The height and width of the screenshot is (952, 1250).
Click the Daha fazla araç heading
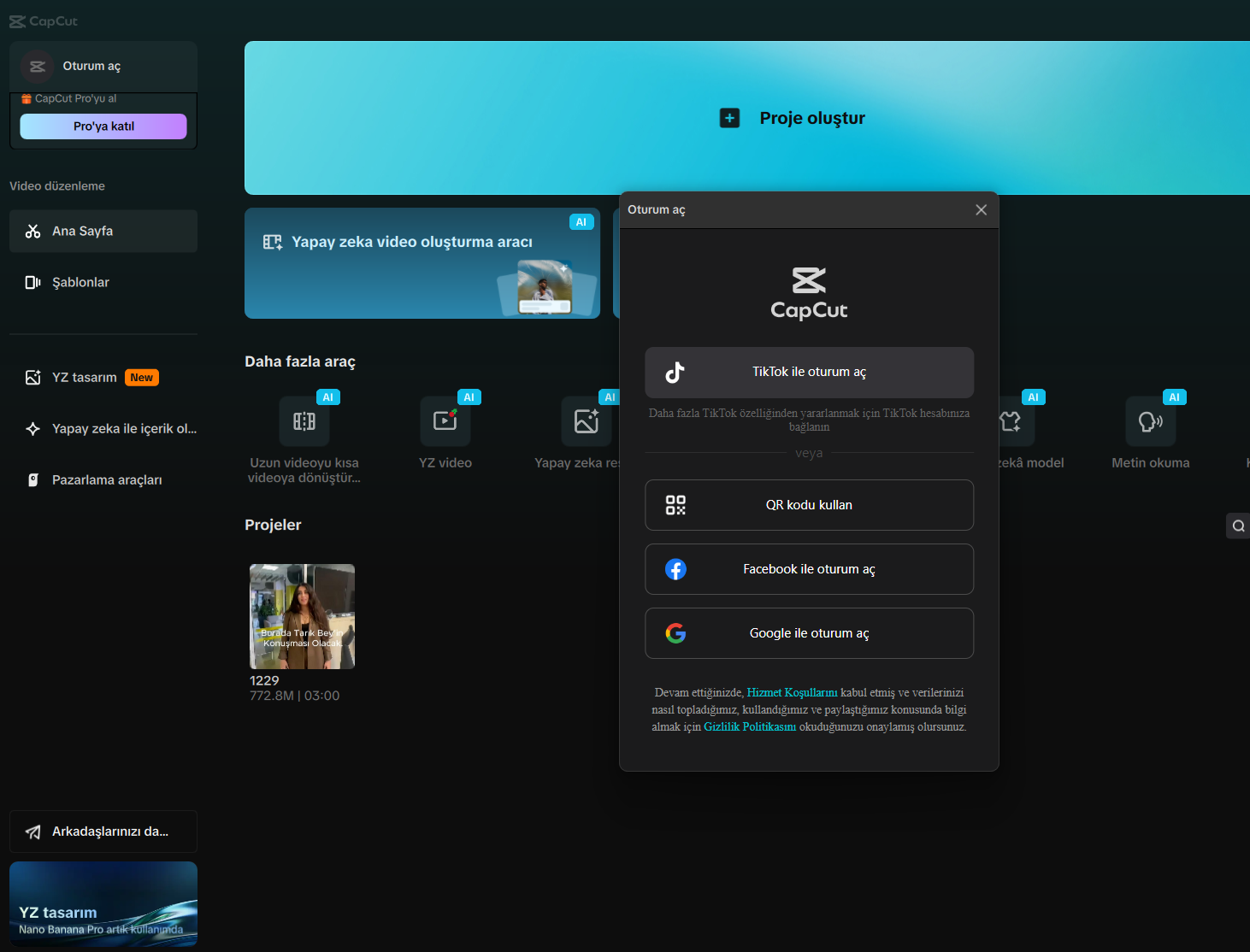300,361
